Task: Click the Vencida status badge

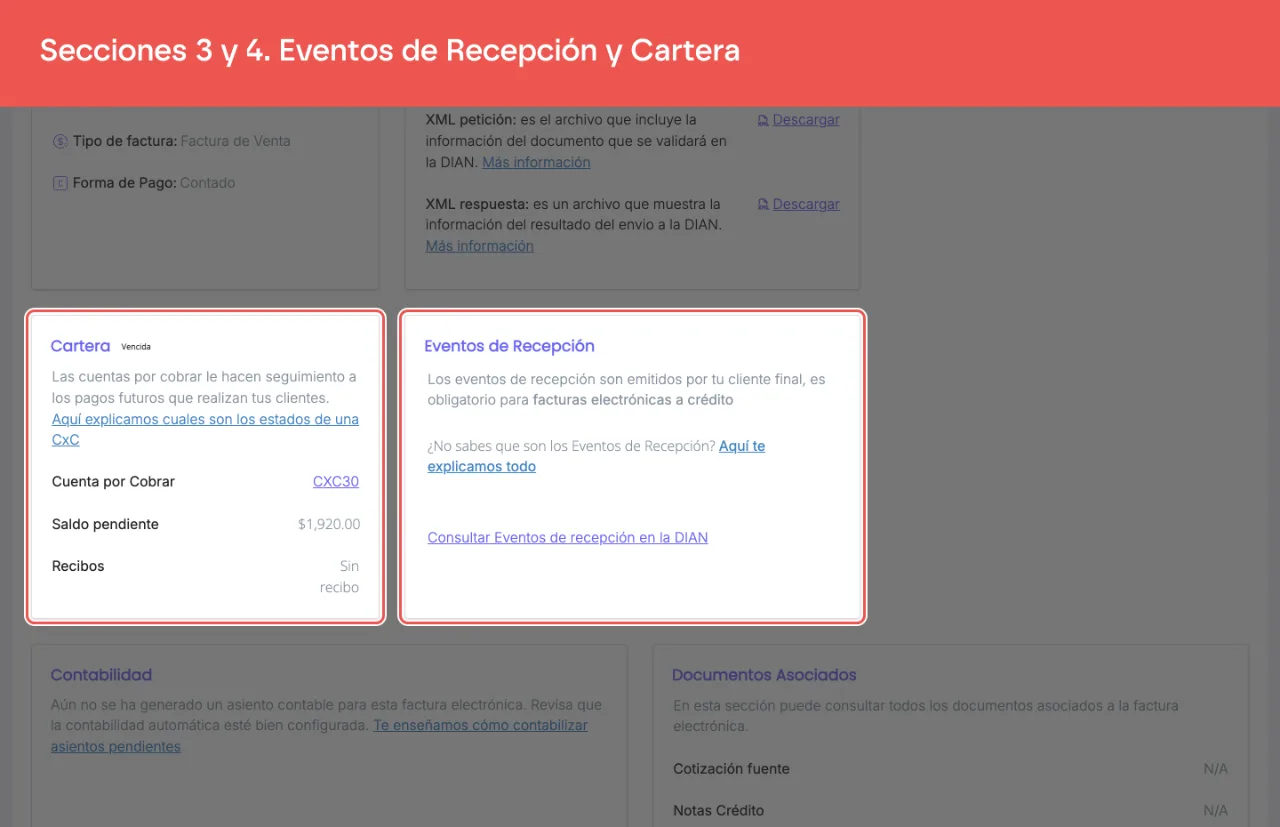Action: pos(136,347)
